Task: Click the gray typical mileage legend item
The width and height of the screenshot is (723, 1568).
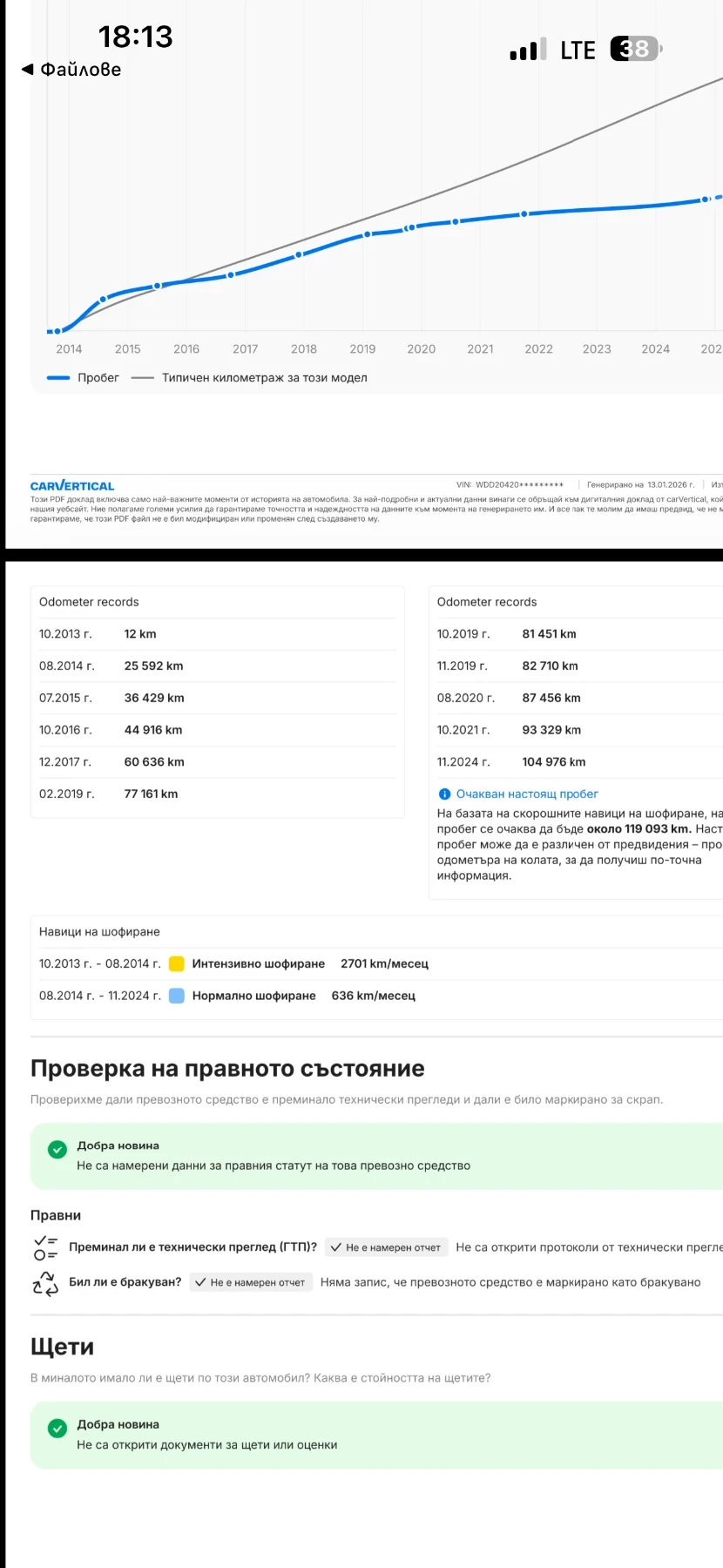Action: tap(249, 378)
